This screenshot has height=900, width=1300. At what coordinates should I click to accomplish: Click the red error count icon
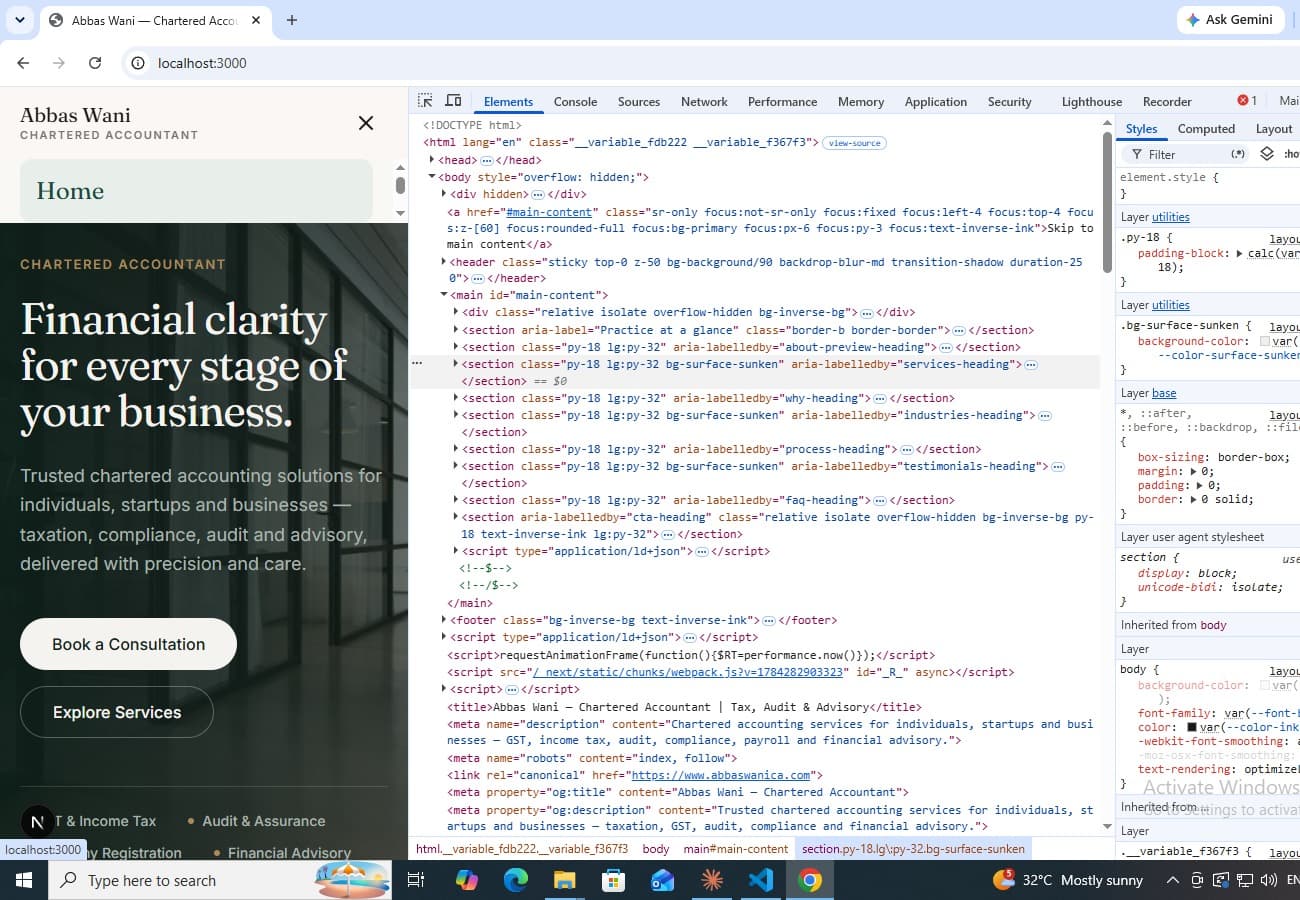(1243, 100)
